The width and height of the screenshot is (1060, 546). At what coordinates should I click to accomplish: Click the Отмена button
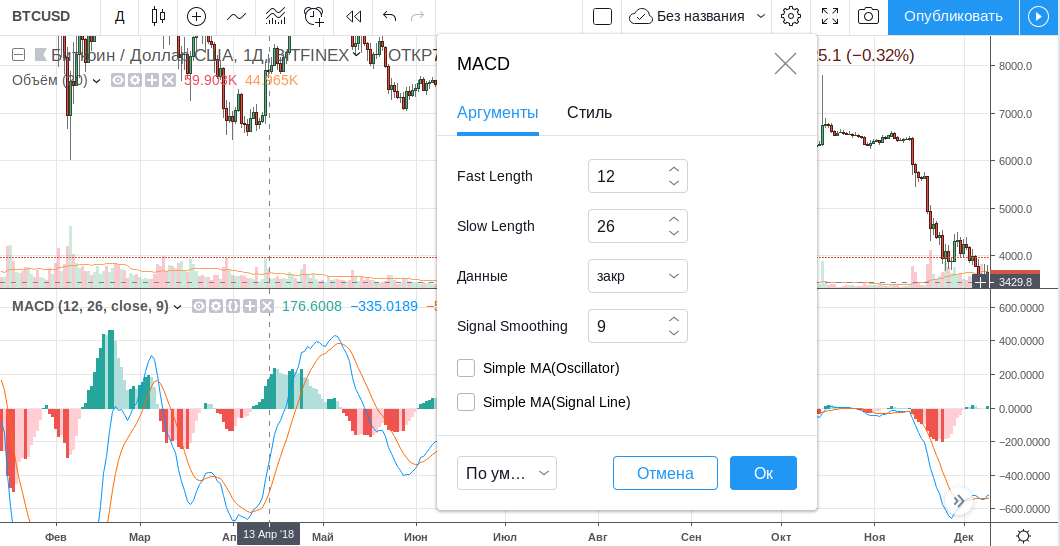pos(665,473)
